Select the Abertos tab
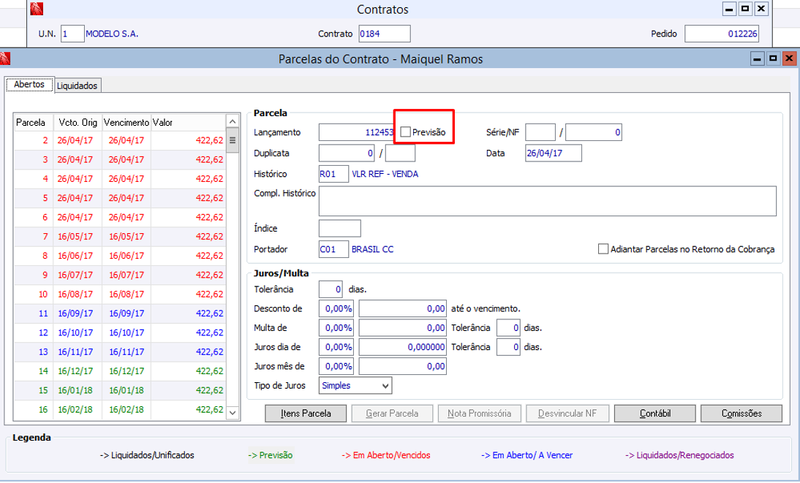Viewport: 800px width, 483px height. coord(30,84)
